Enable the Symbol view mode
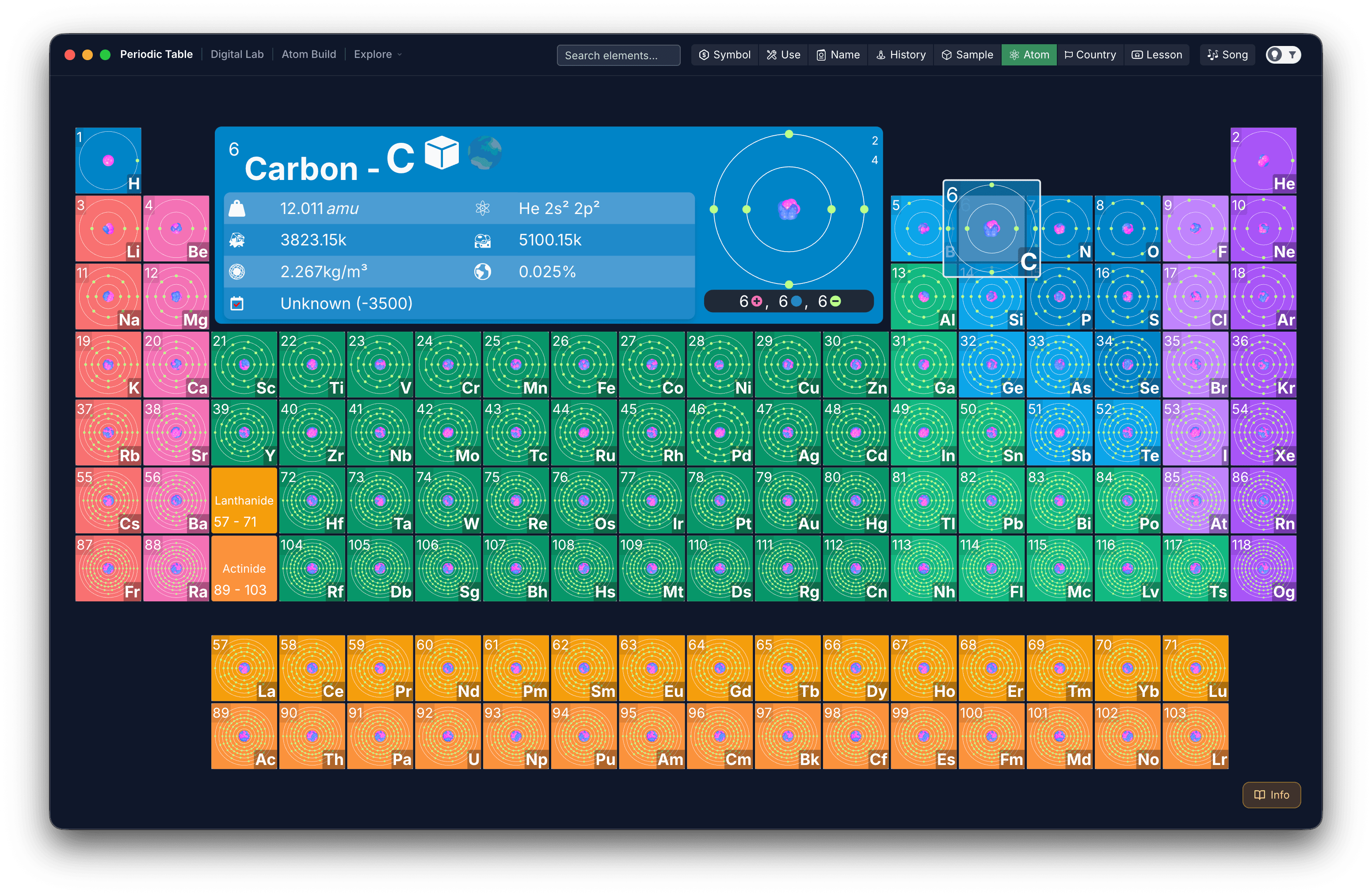1372x895 pixels. (x=724, y=55)
